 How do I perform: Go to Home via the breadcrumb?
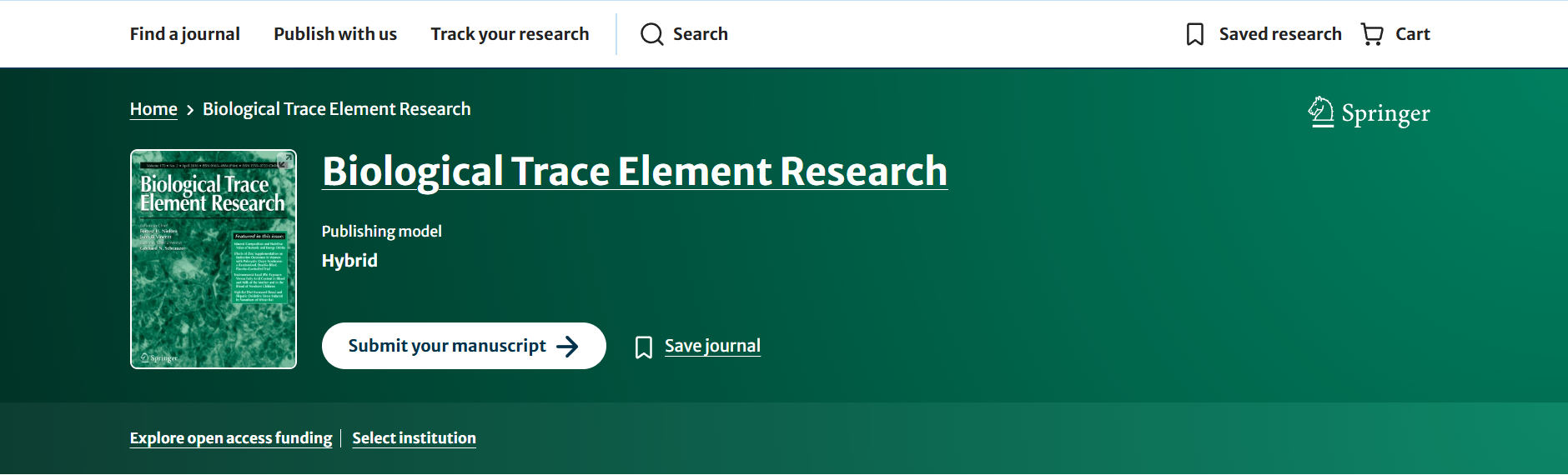[x=153, y=109]
